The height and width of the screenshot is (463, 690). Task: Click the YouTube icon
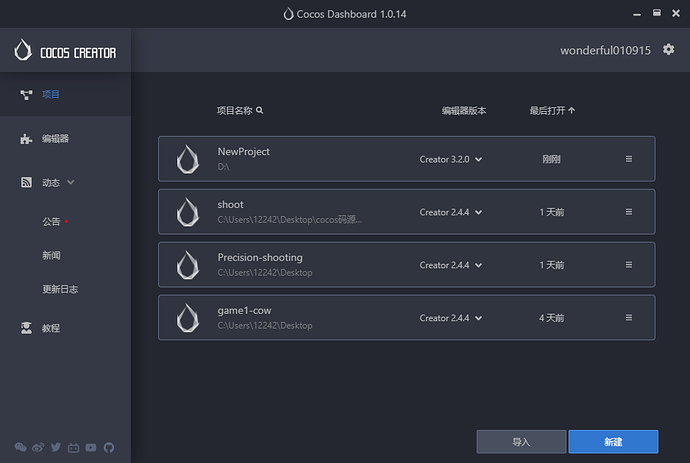[91, 447]
